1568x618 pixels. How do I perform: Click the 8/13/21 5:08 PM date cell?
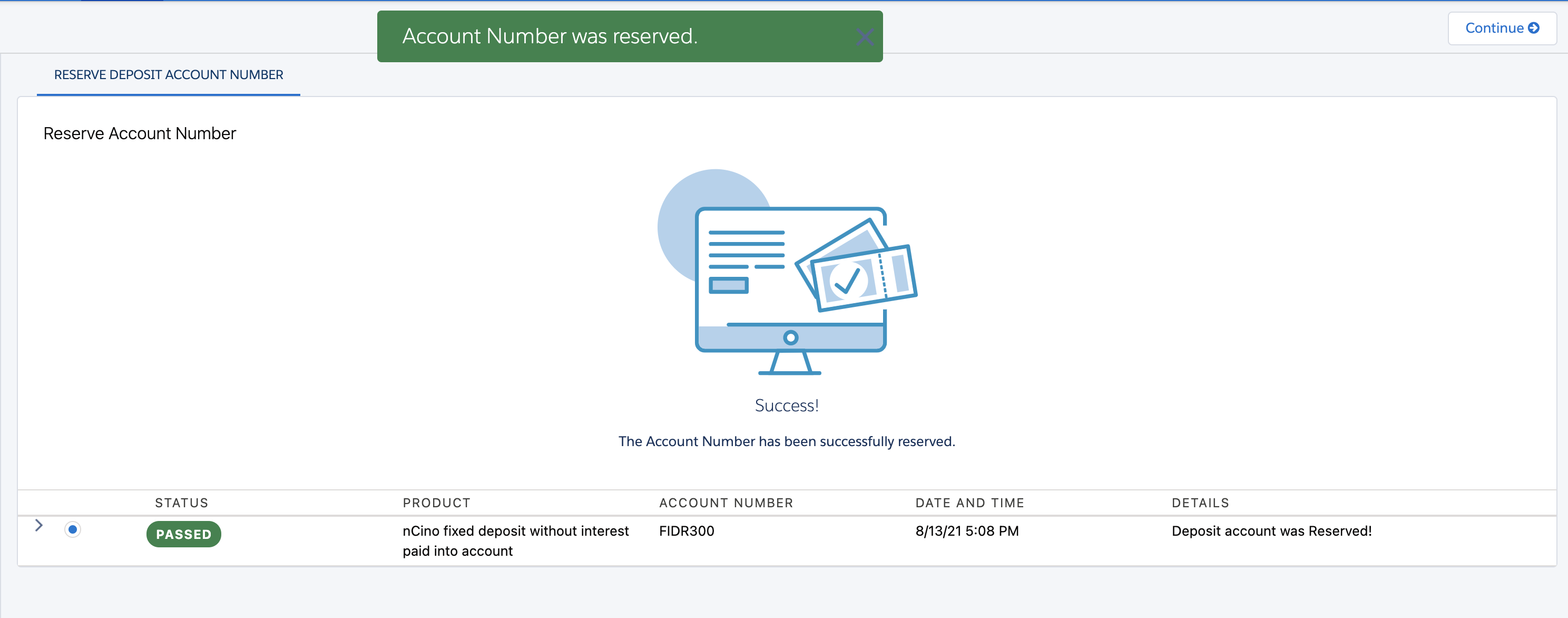[967, 531]
